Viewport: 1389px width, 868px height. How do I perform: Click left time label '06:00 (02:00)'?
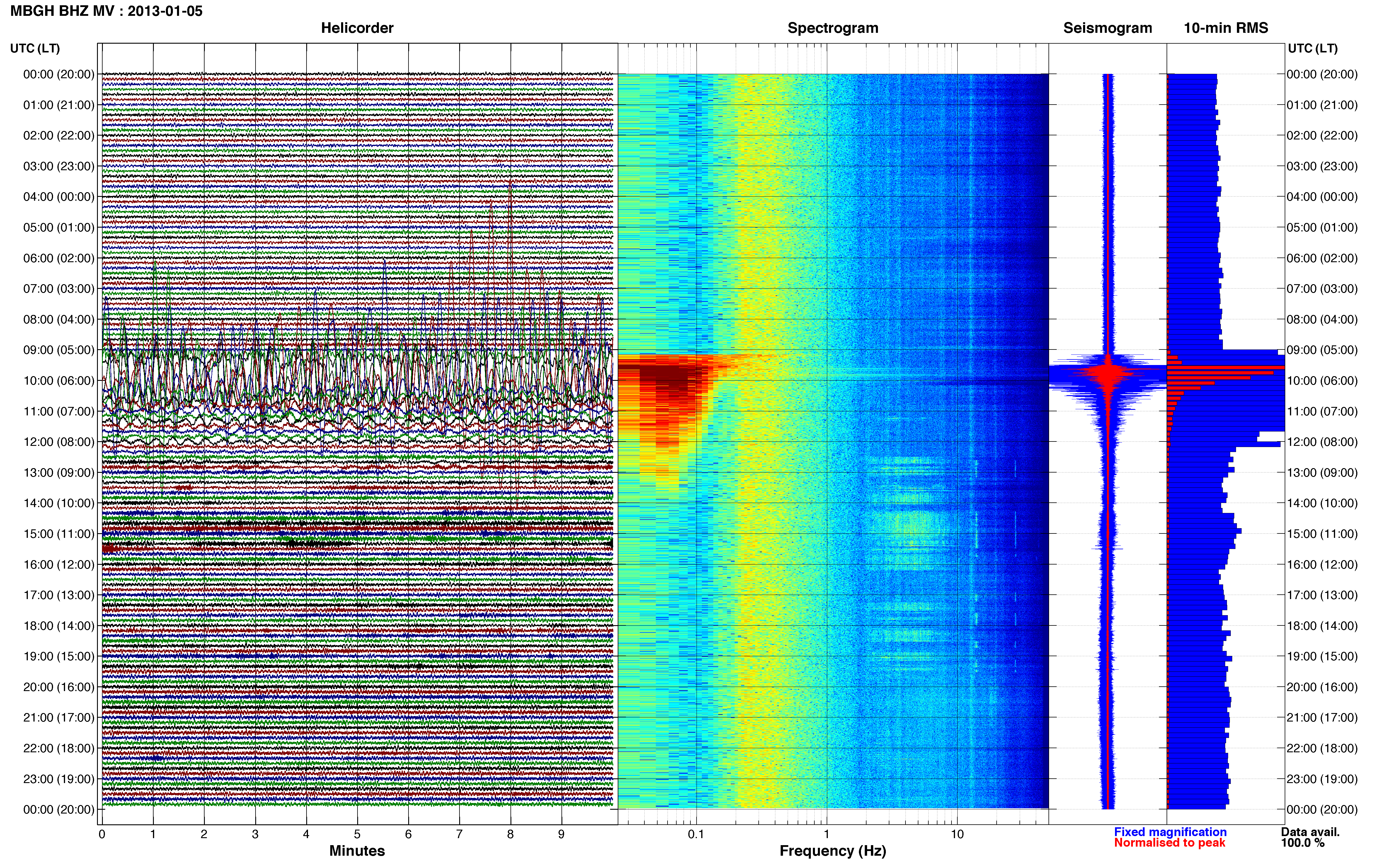(59, 258)
